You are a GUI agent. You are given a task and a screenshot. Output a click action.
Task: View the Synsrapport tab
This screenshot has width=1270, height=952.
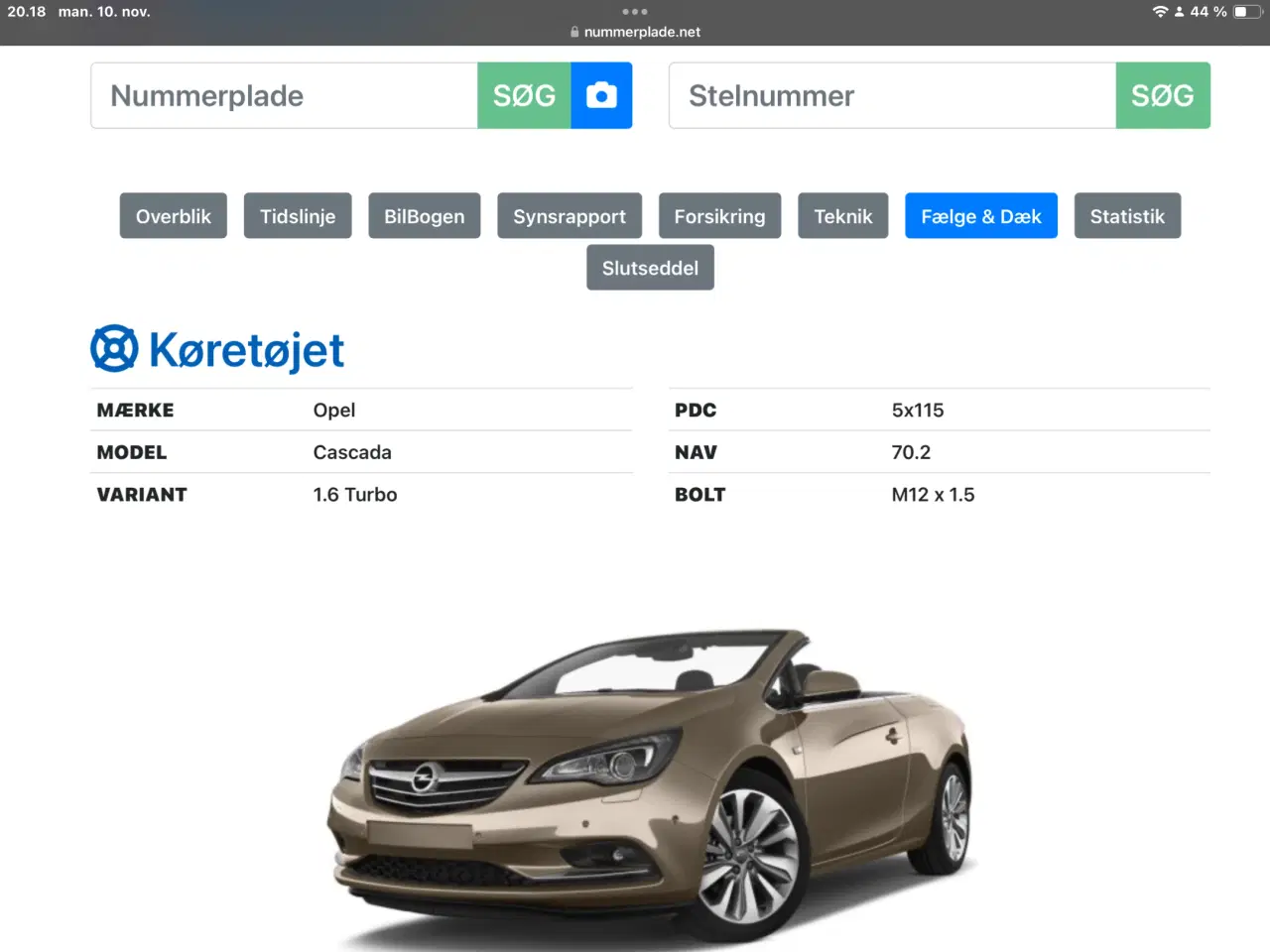click(x=570, y=215)
